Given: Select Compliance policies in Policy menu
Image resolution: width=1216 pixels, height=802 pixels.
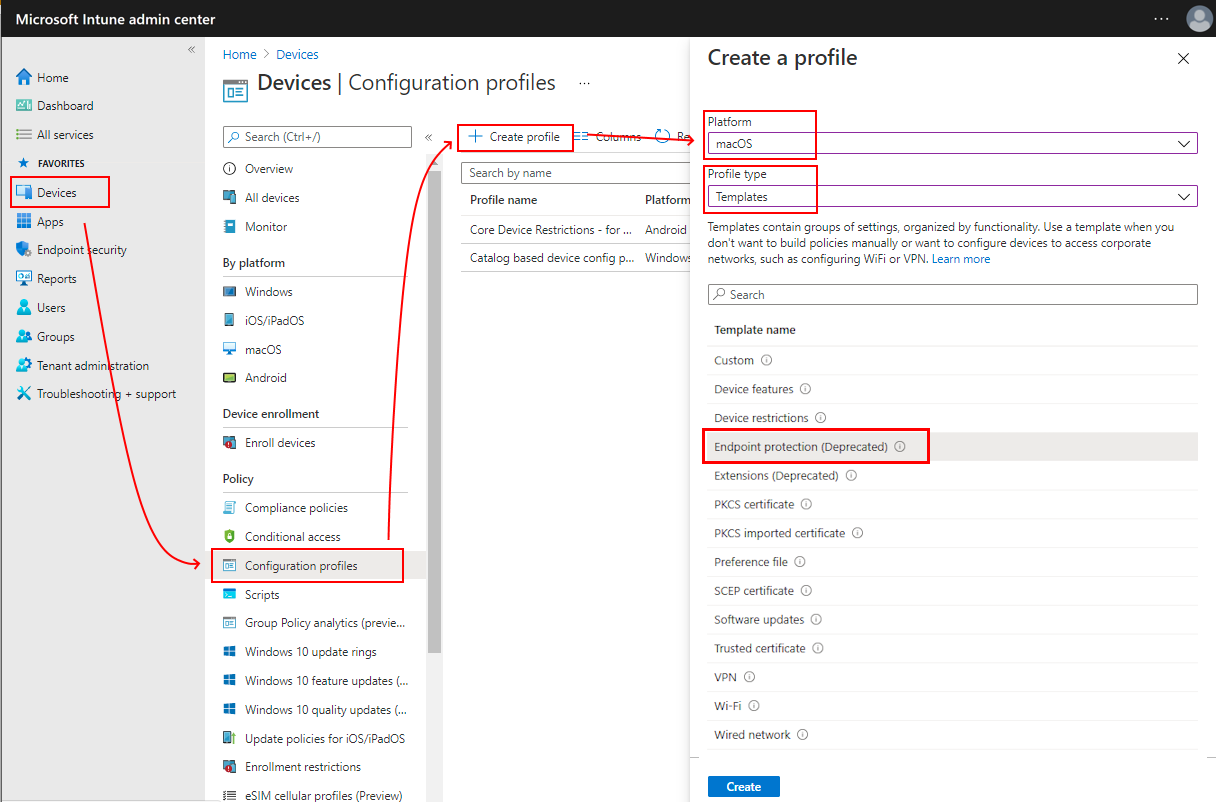Looking at the screenshot, I should pos(296,508).
